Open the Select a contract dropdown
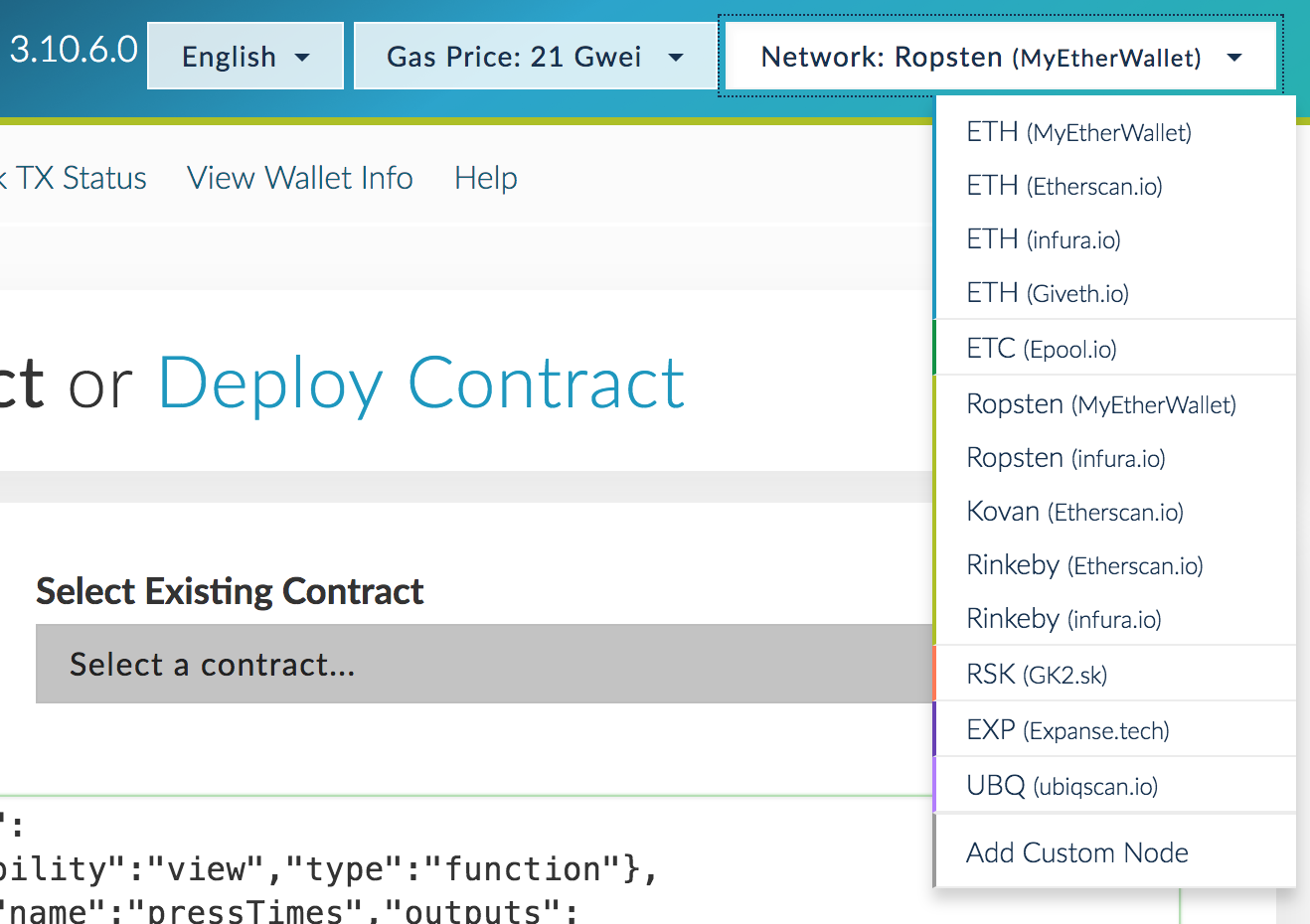Screen dimensions: 1310x924 click(484, 664)
